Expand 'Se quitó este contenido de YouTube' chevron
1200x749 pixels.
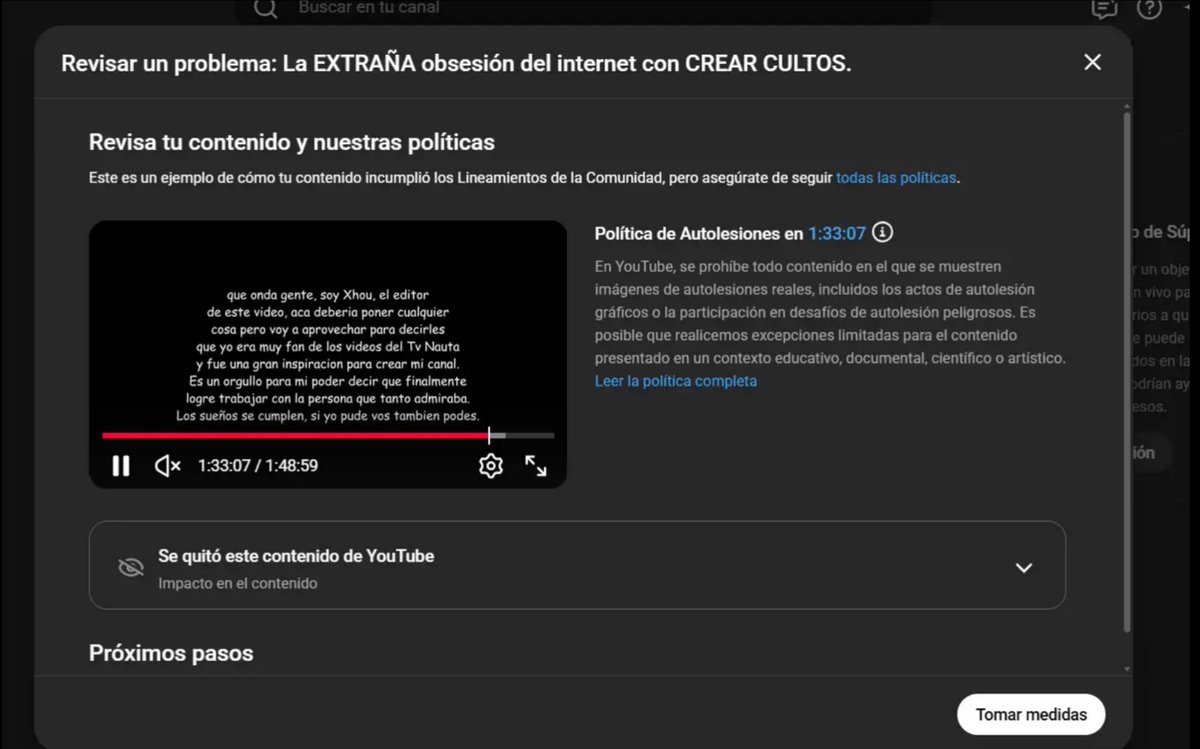(x=1023, y=567)
